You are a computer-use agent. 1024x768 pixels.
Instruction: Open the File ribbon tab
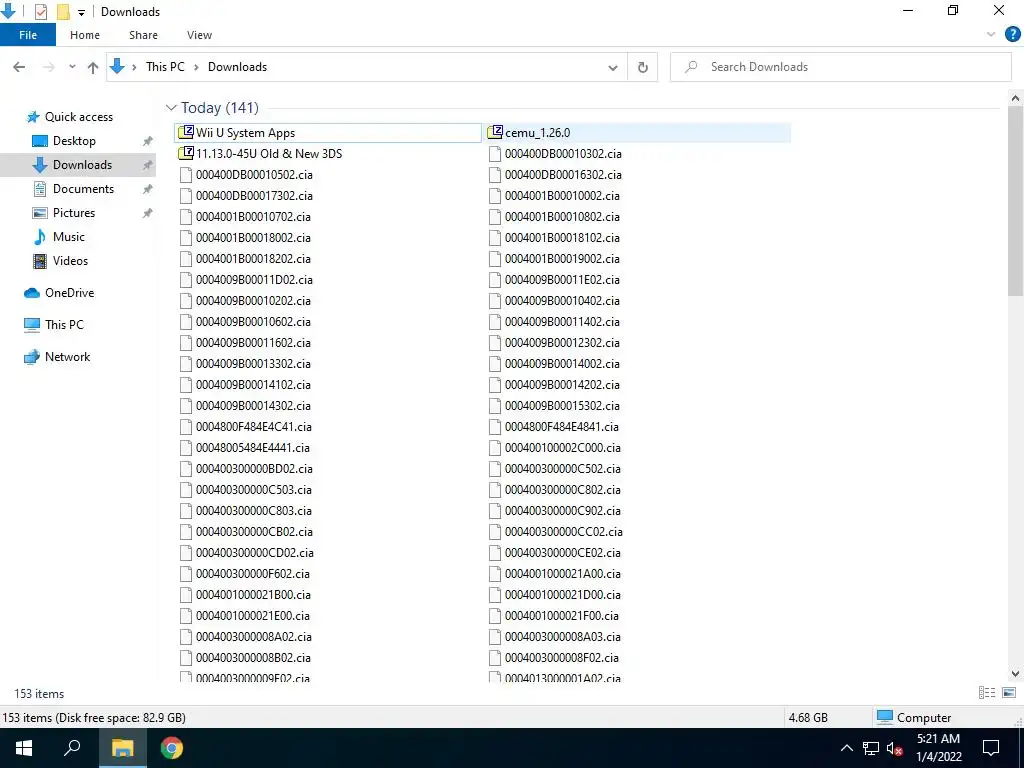click(28, 35)
